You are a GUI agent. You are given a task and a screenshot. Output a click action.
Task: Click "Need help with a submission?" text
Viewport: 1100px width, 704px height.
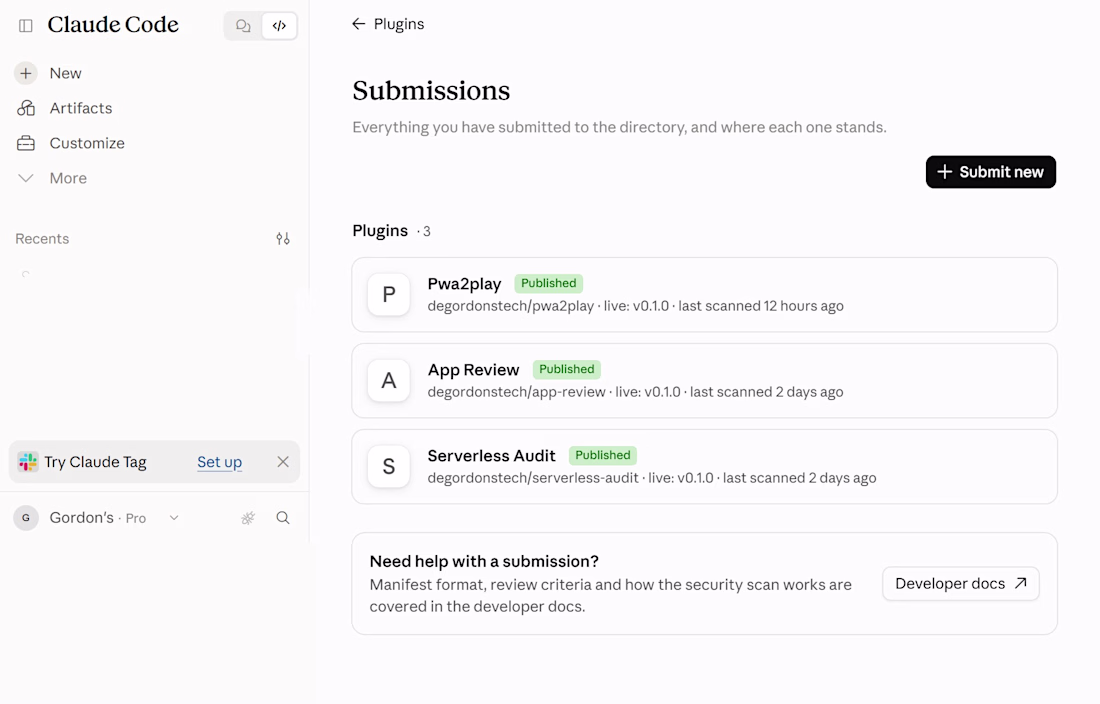[x=484, y=562]
